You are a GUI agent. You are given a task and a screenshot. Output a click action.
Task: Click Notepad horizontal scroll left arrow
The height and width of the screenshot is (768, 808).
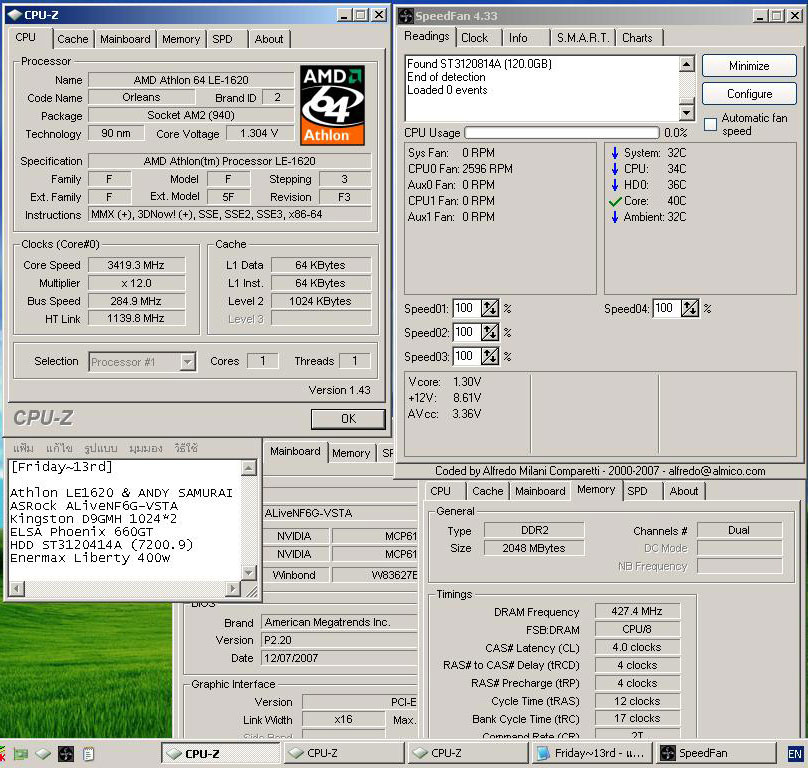17,588
